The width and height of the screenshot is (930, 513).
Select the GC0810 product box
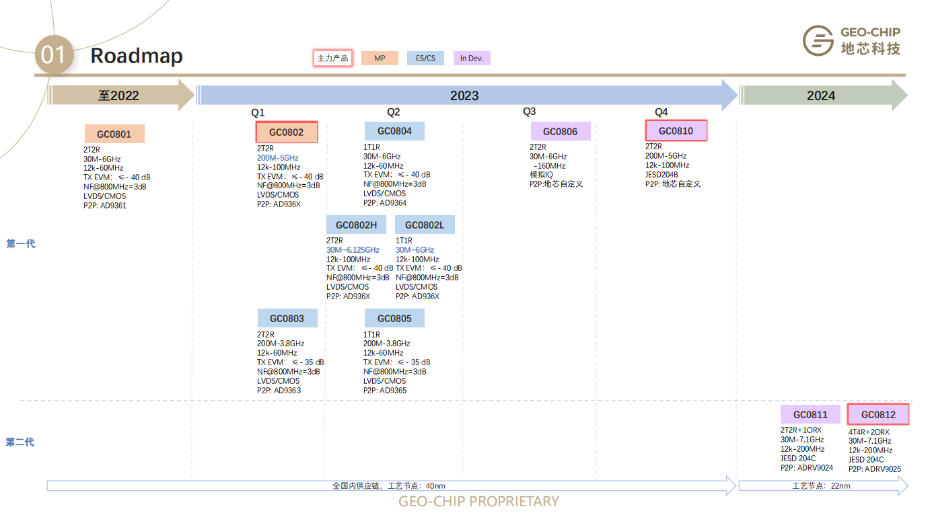pos(676,131)
